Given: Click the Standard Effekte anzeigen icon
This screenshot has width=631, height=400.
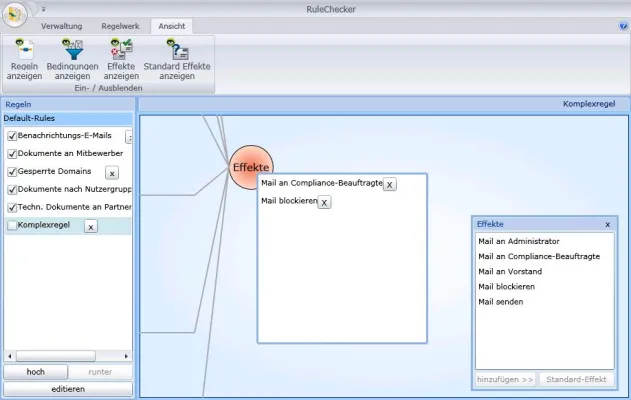Looking at the screenshot, I should (x=176, y=50).
